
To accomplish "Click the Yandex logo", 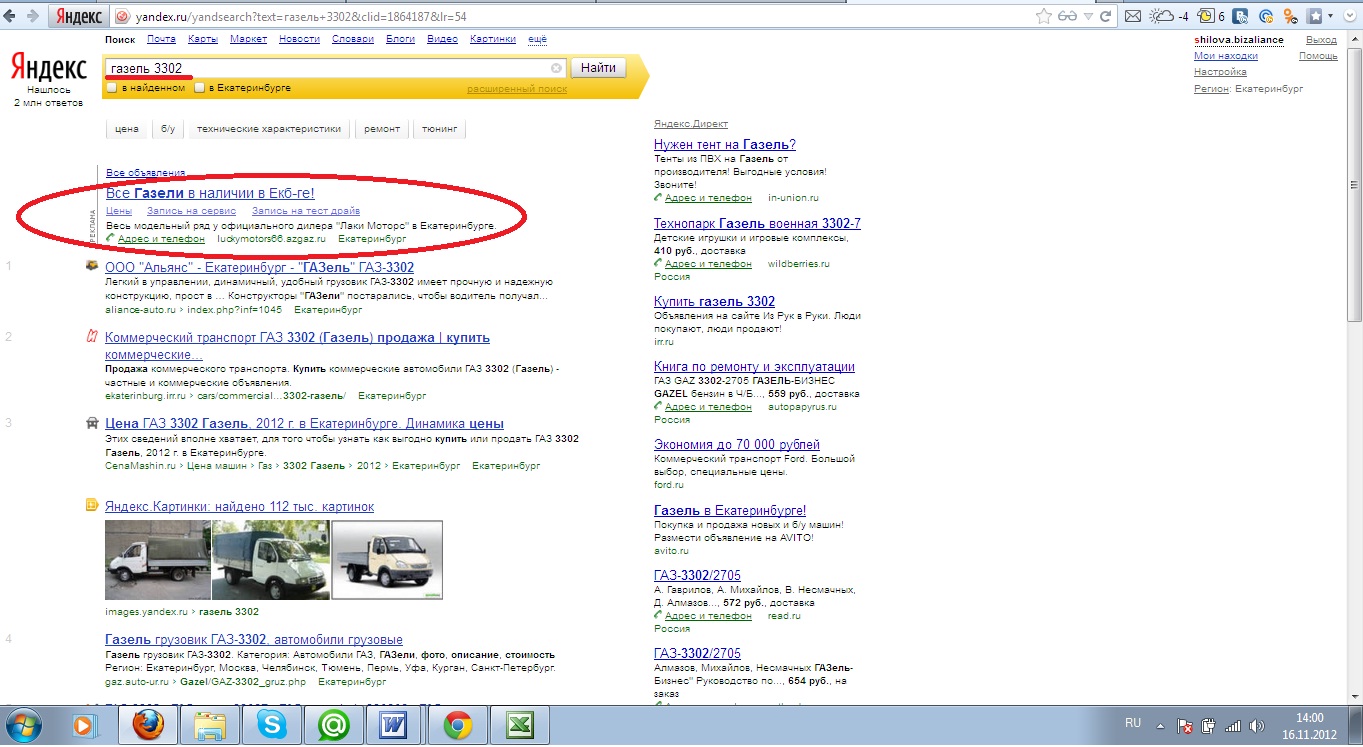I will tap(48, 68).
